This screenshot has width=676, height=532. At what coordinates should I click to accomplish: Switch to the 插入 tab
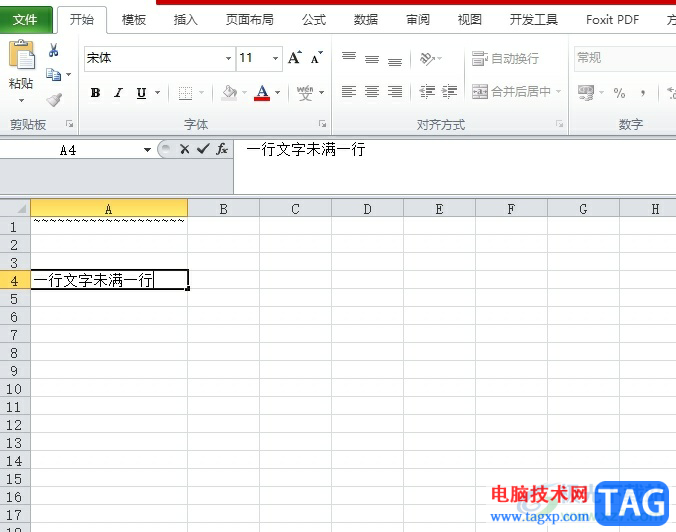click(x=185, y=20)
